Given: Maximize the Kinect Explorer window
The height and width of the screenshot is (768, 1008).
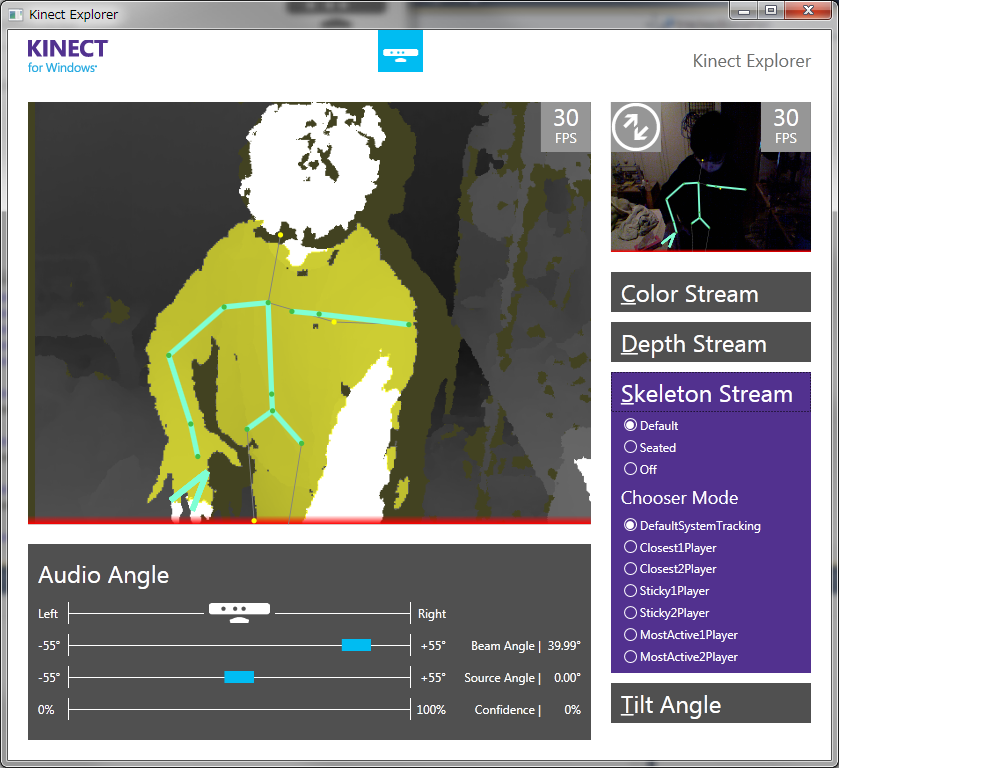Looking at the screenshot, I should tap(770, 10).
